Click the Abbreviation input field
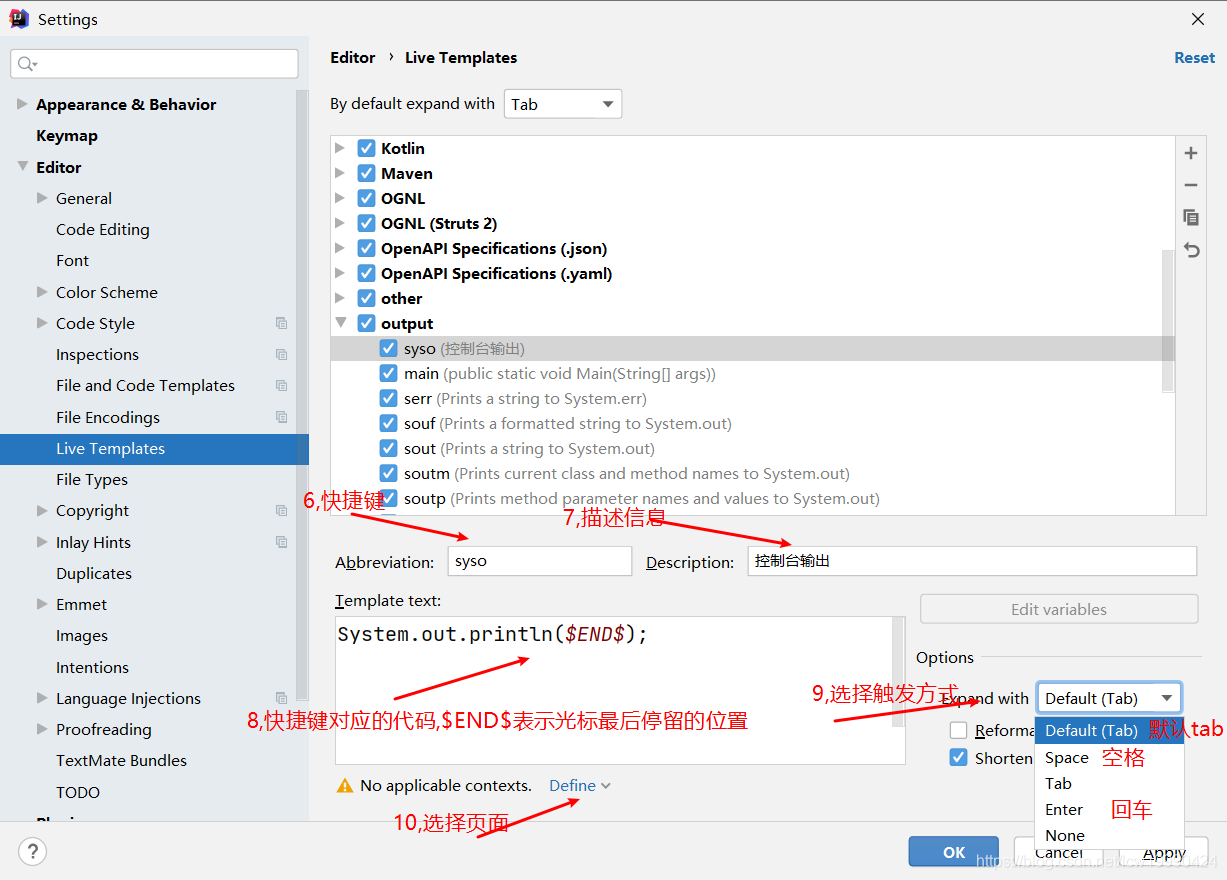Viewport: 1227px width, 880px height. click(x=540, y=561)
